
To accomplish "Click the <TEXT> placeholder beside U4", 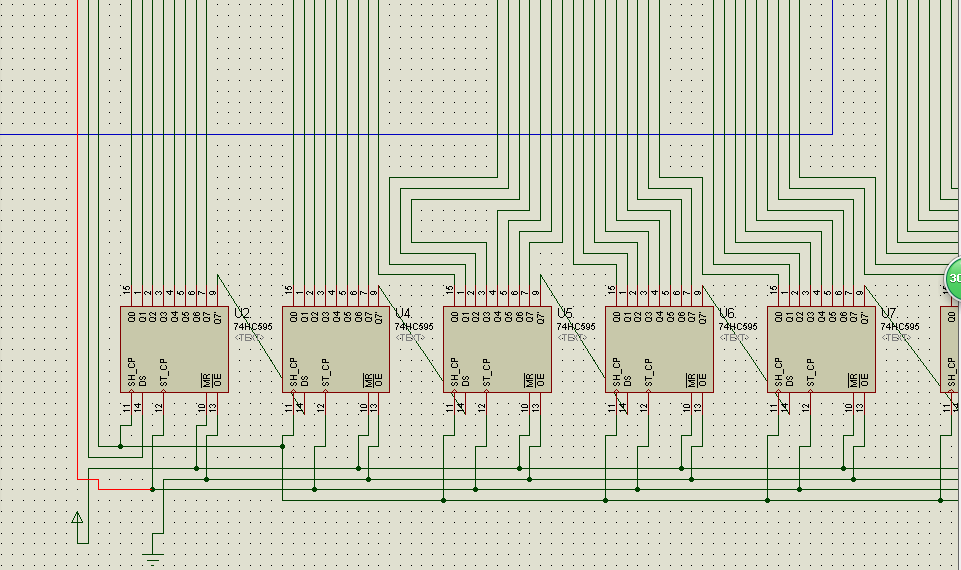I will pos(410,338).
